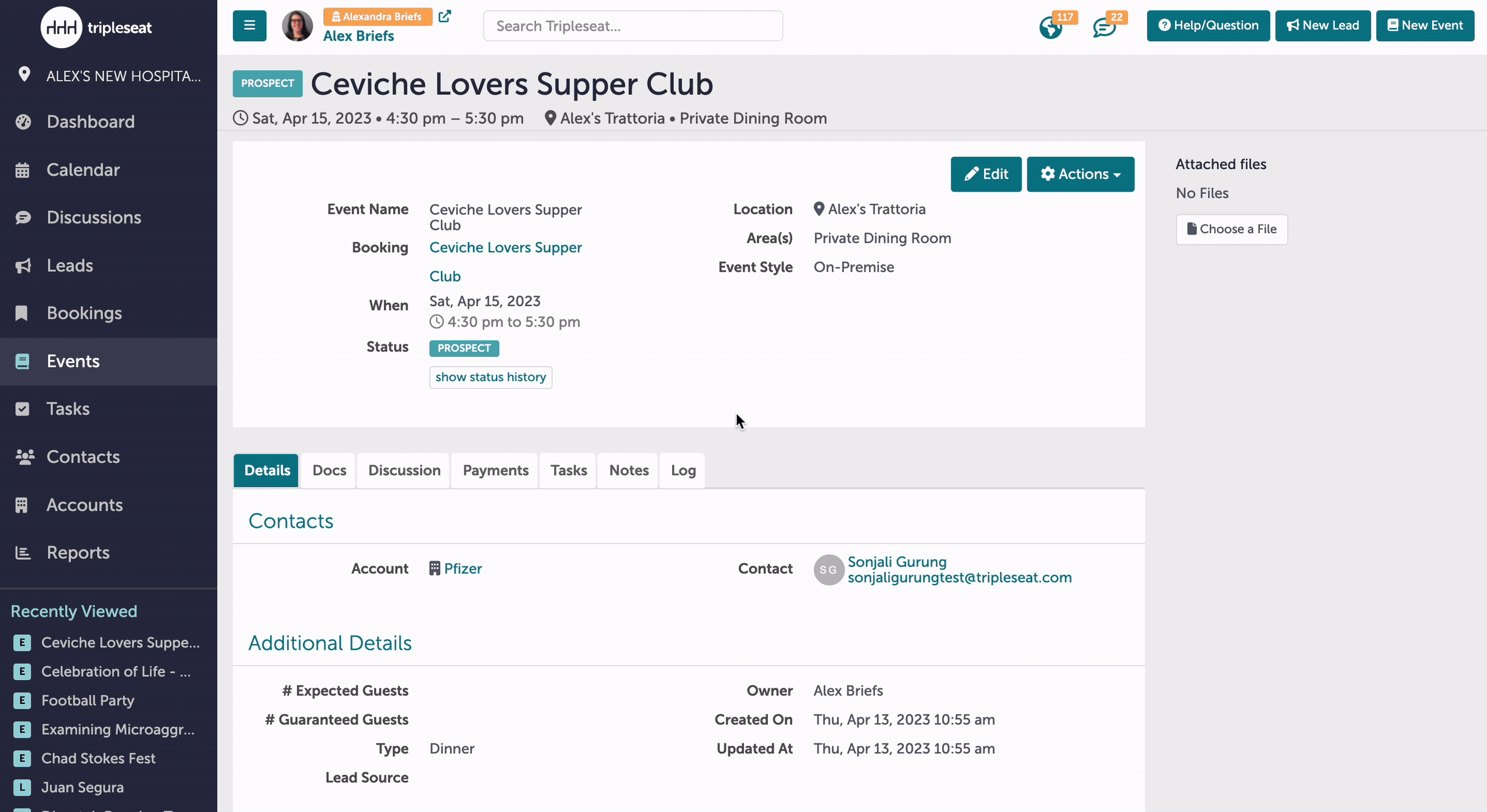The height and width of the screenshot is (812, 1487).
Task: Click the SG contact avatar
Action: pyautogui.click(x=828, y=570)
